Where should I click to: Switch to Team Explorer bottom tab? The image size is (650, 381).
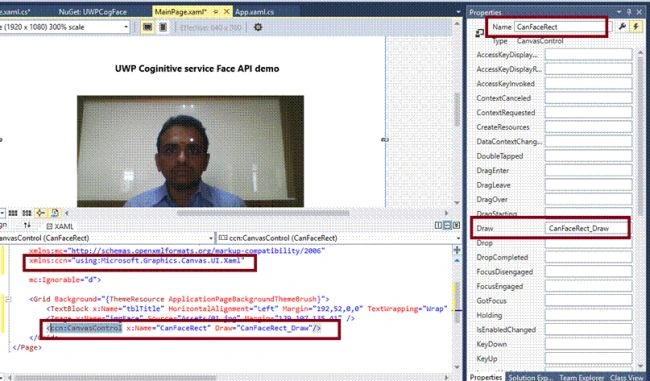coord(581,377)
